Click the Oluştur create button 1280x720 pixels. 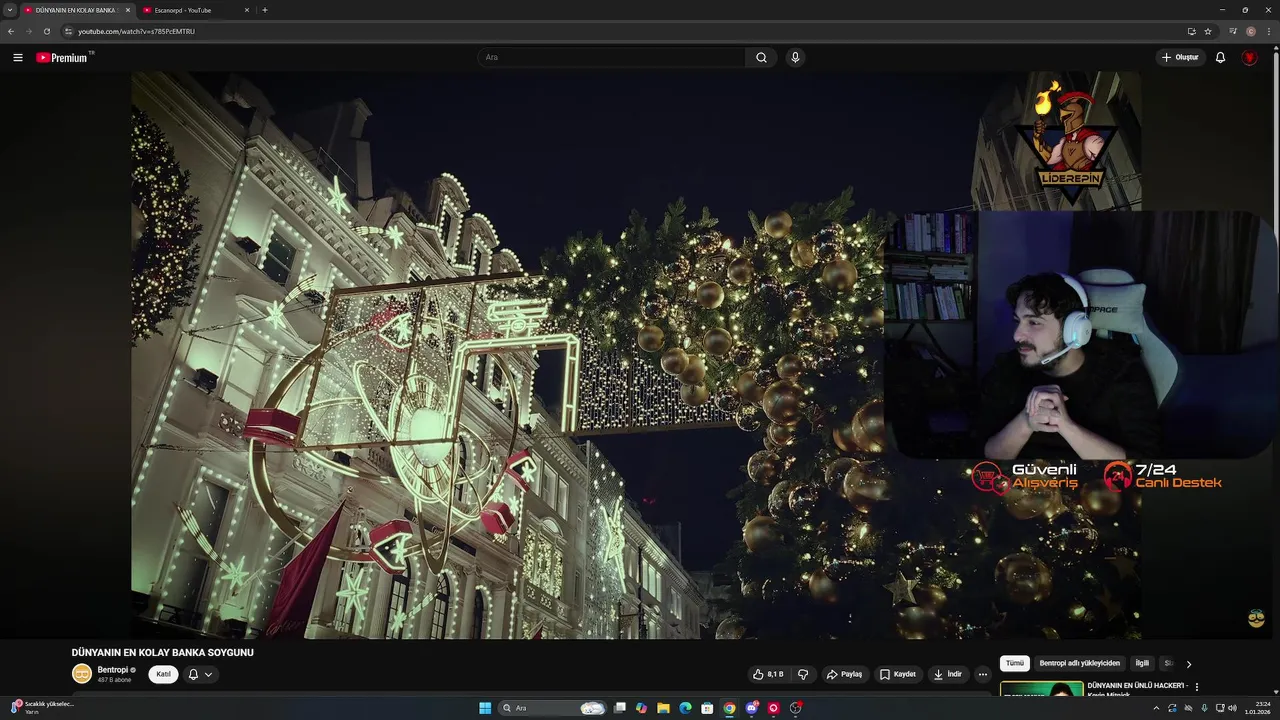[1180, 57]
